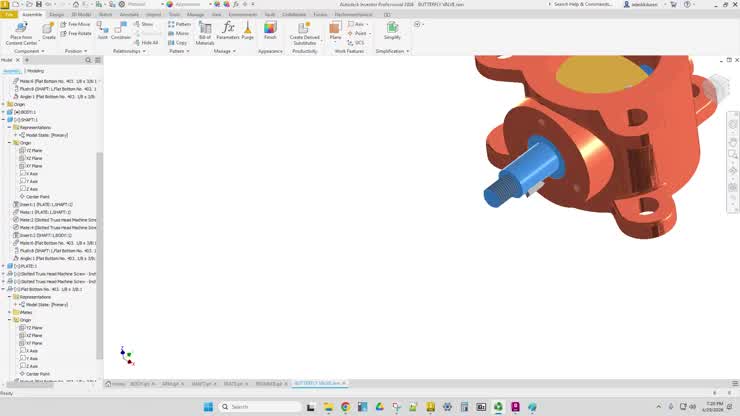Viewport: 740px width, 416px height.
Task: Expand the Relationships panel dropdown
Action: tap(129, 51)
